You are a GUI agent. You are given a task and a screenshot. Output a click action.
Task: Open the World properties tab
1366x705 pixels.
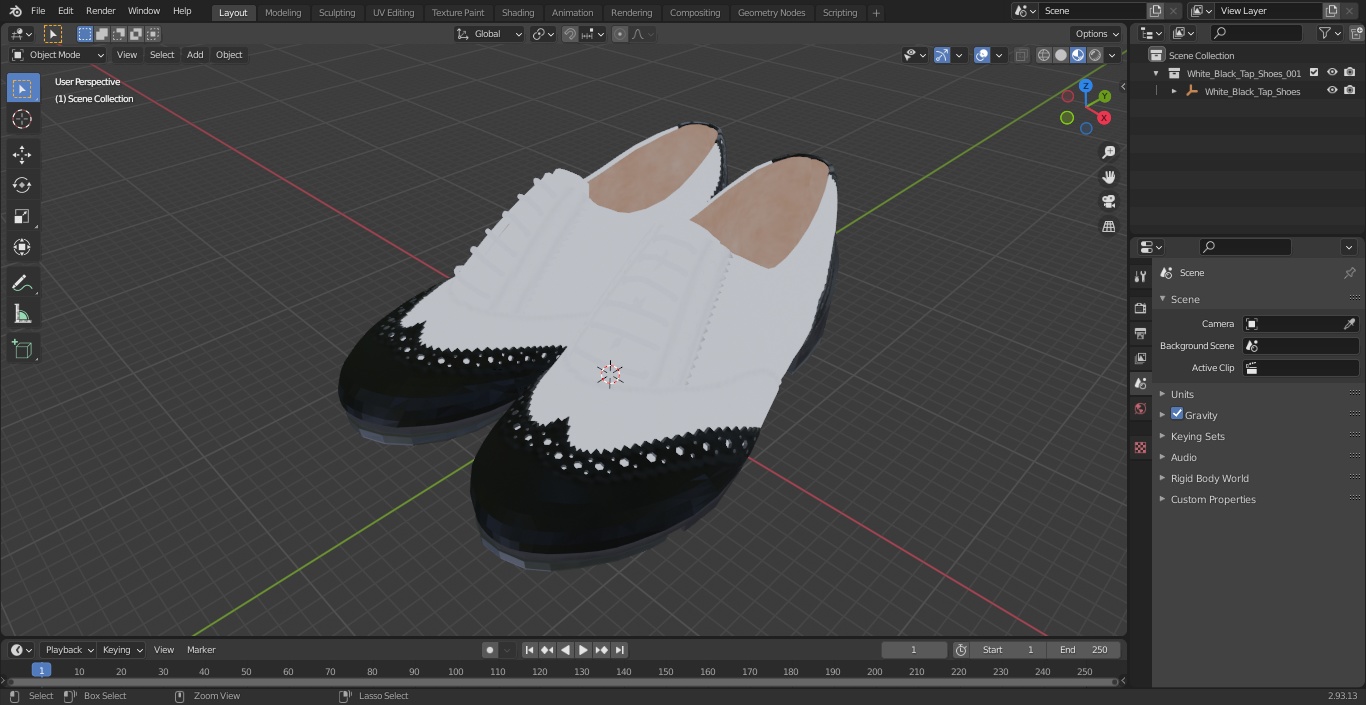pos(1140,409)
